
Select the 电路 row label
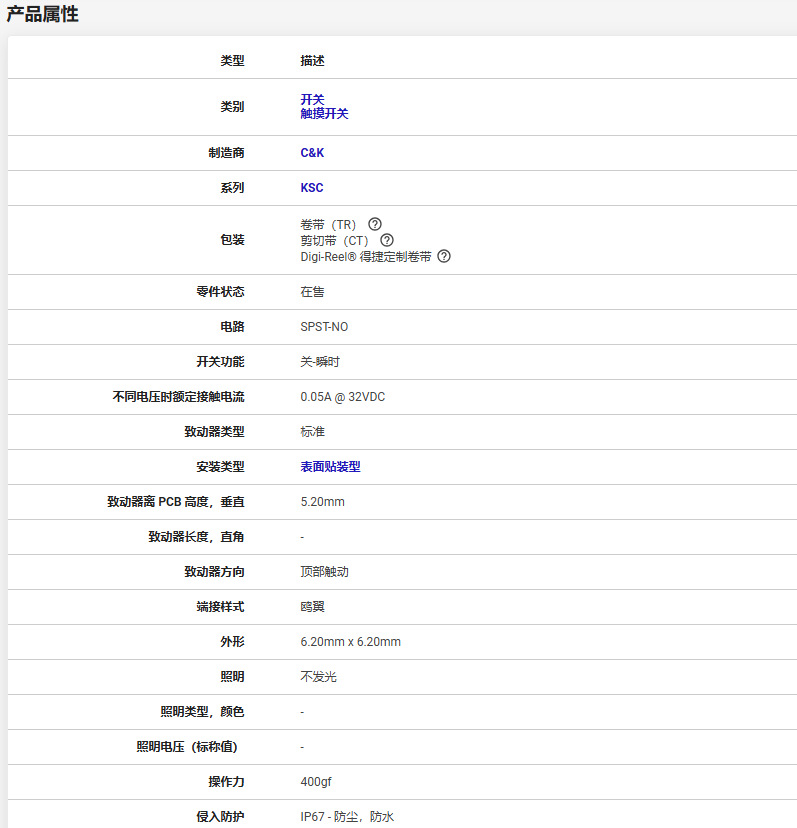[x=232, y=327]
